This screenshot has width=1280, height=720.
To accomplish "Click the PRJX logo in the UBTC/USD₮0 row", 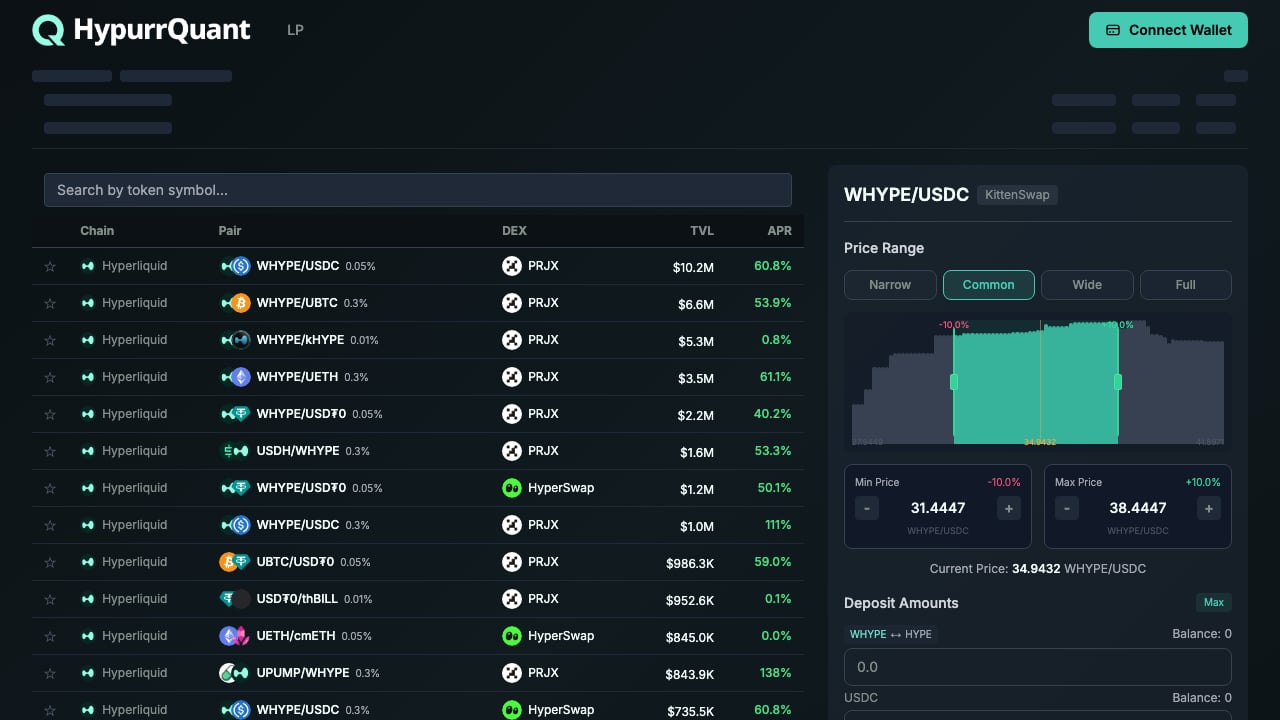I will click(512, 562).
